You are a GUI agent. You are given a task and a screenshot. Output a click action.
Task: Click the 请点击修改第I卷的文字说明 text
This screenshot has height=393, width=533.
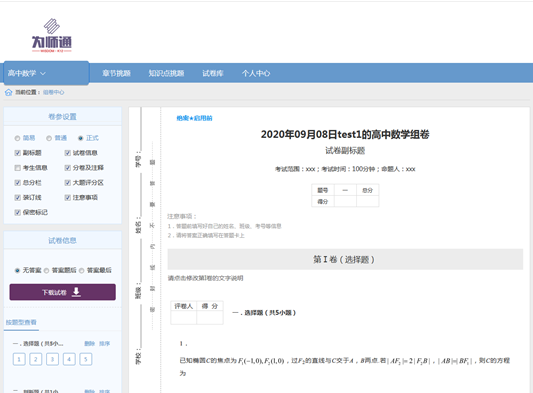[206, 278]
